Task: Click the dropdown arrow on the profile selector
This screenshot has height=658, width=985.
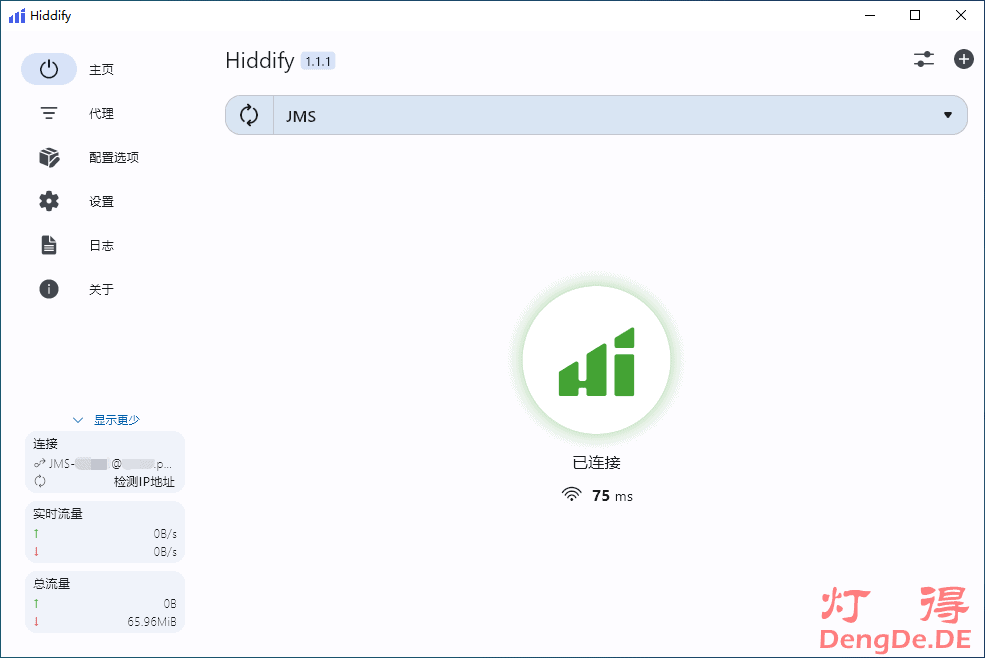Action: point(947,115)
